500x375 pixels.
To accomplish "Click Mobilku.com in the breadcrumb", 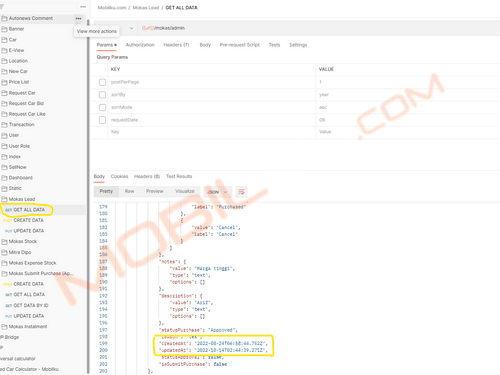I will coord(112,8).
